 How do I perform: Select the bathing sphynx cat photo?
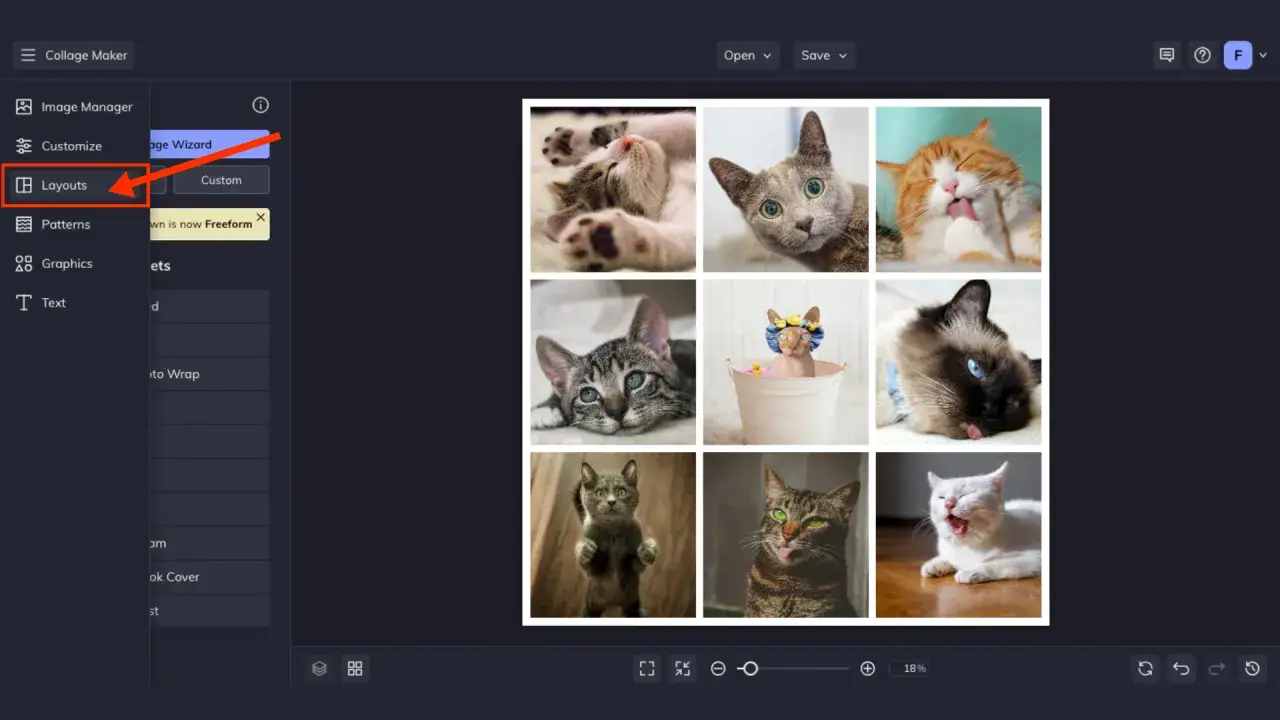[x=786, y=362]
